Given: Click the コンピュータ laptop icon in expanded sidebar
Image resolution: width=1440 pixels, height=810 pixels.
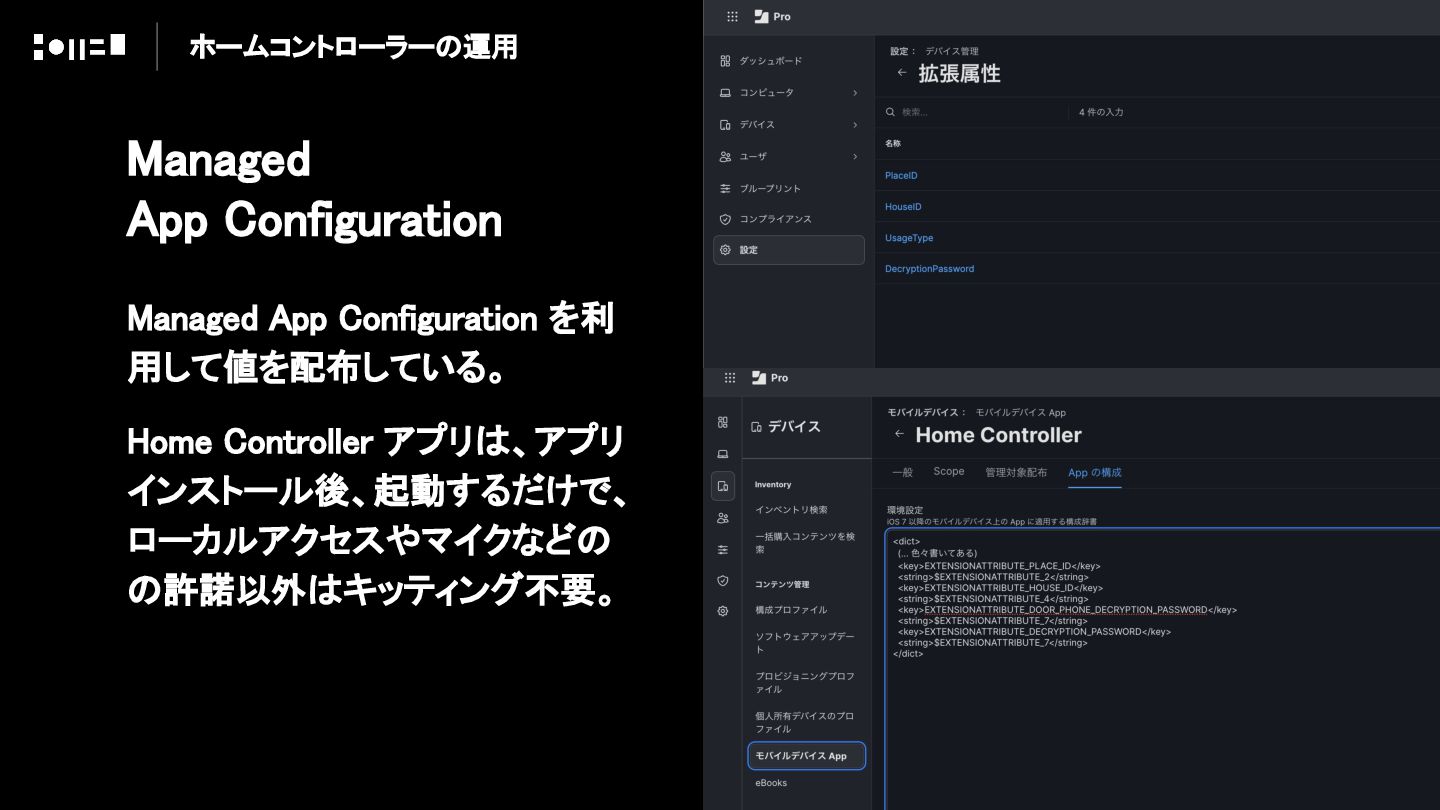Looking at the screenshot, I should click(725, 93).
